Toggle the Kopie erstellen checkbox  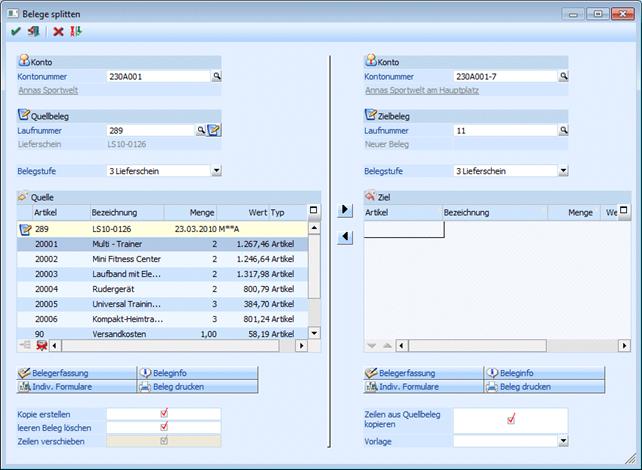163,413
